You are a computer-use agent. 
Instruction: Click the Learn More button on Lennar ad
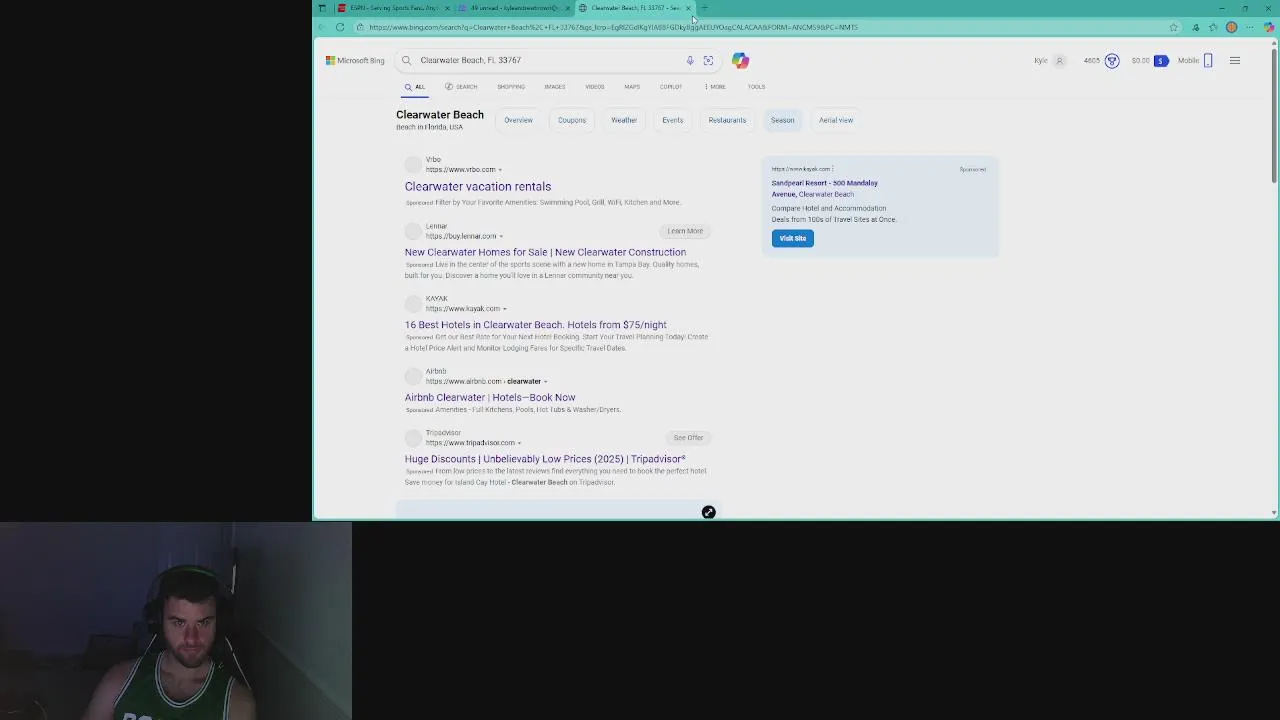pos(685,231)
